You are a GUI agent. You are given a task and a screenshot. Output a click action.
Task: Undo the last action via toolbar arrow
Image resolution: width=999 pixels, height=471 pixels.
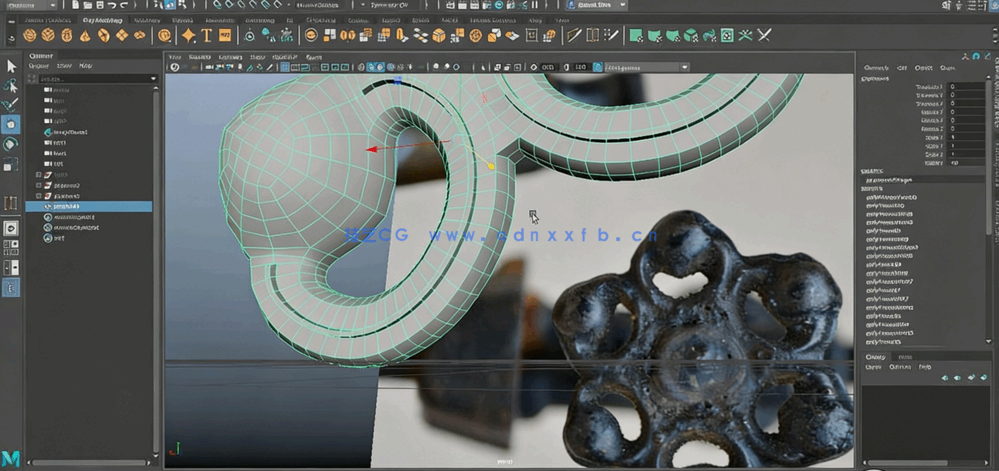click(113, 5)
